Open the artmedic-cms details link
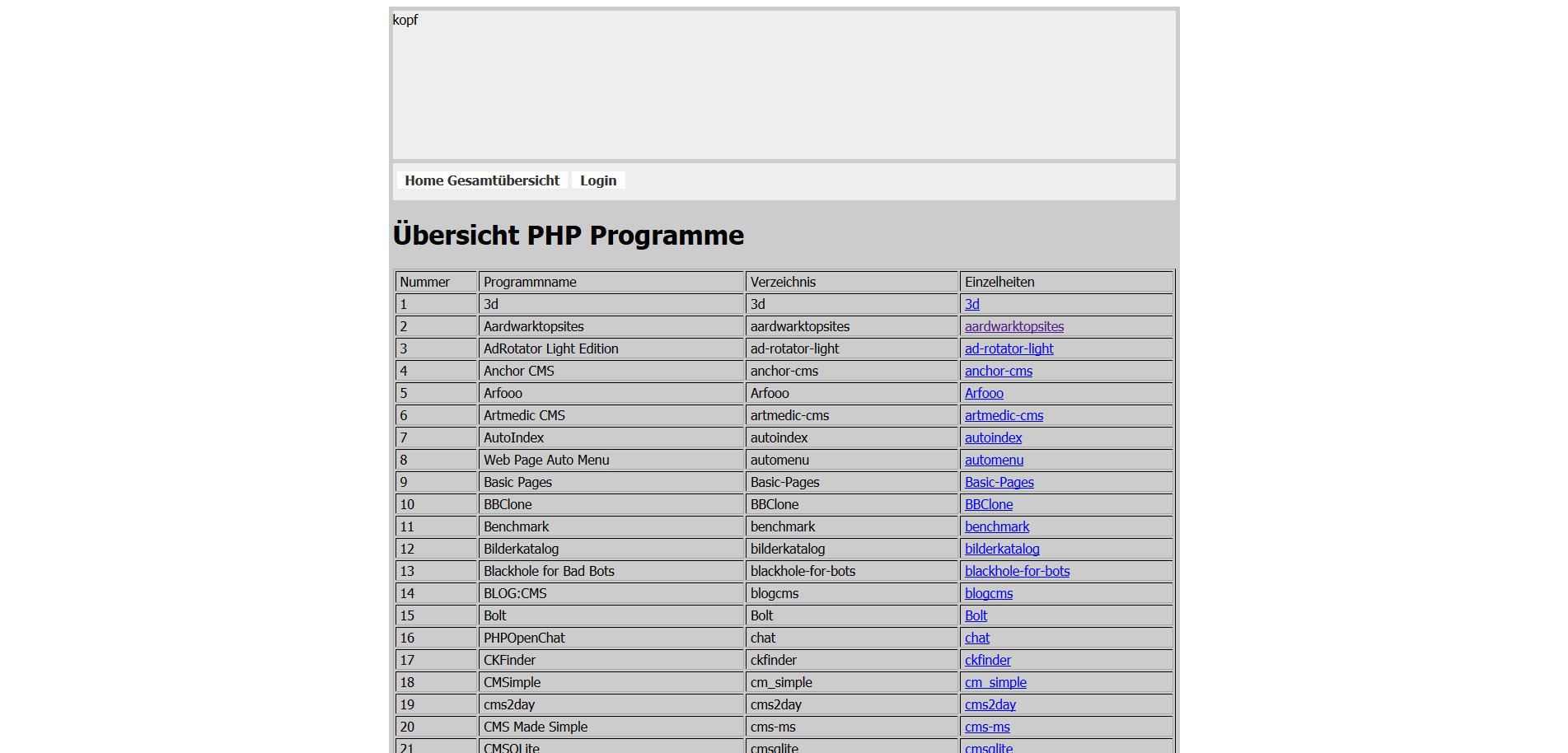The height and width of the screenshot is (753, 1568). tap(1003, 415)
